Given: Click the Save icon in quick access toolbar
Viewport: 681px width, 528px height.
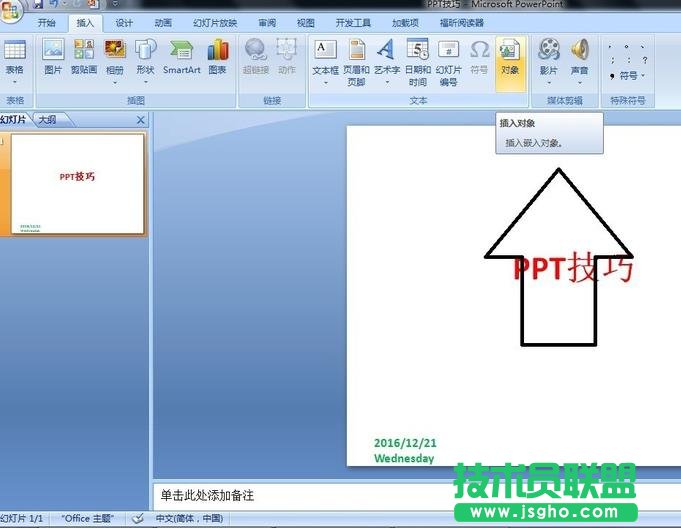Looking at the screenshot, I should pyautogui.click(x=38, y=4).
